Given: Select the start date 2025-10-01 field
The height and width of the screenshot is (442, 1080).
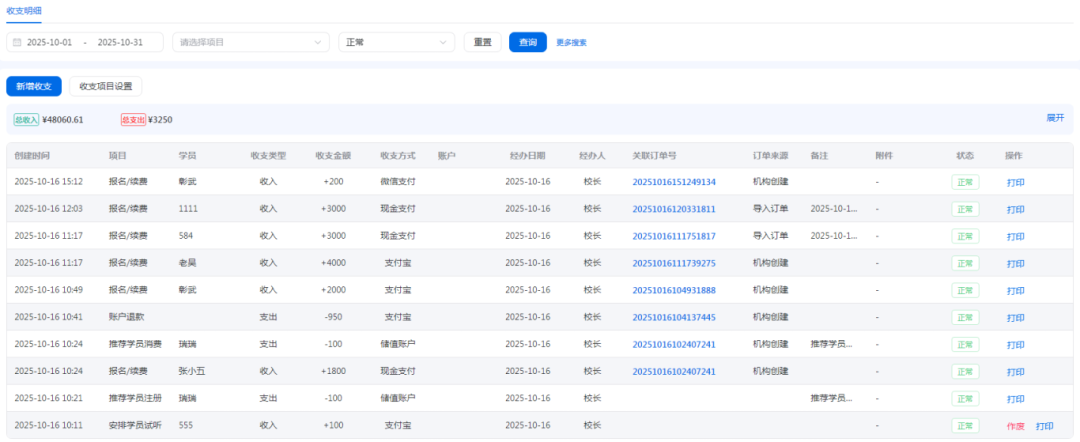Looking at the screenshot, I should (50, 42).
